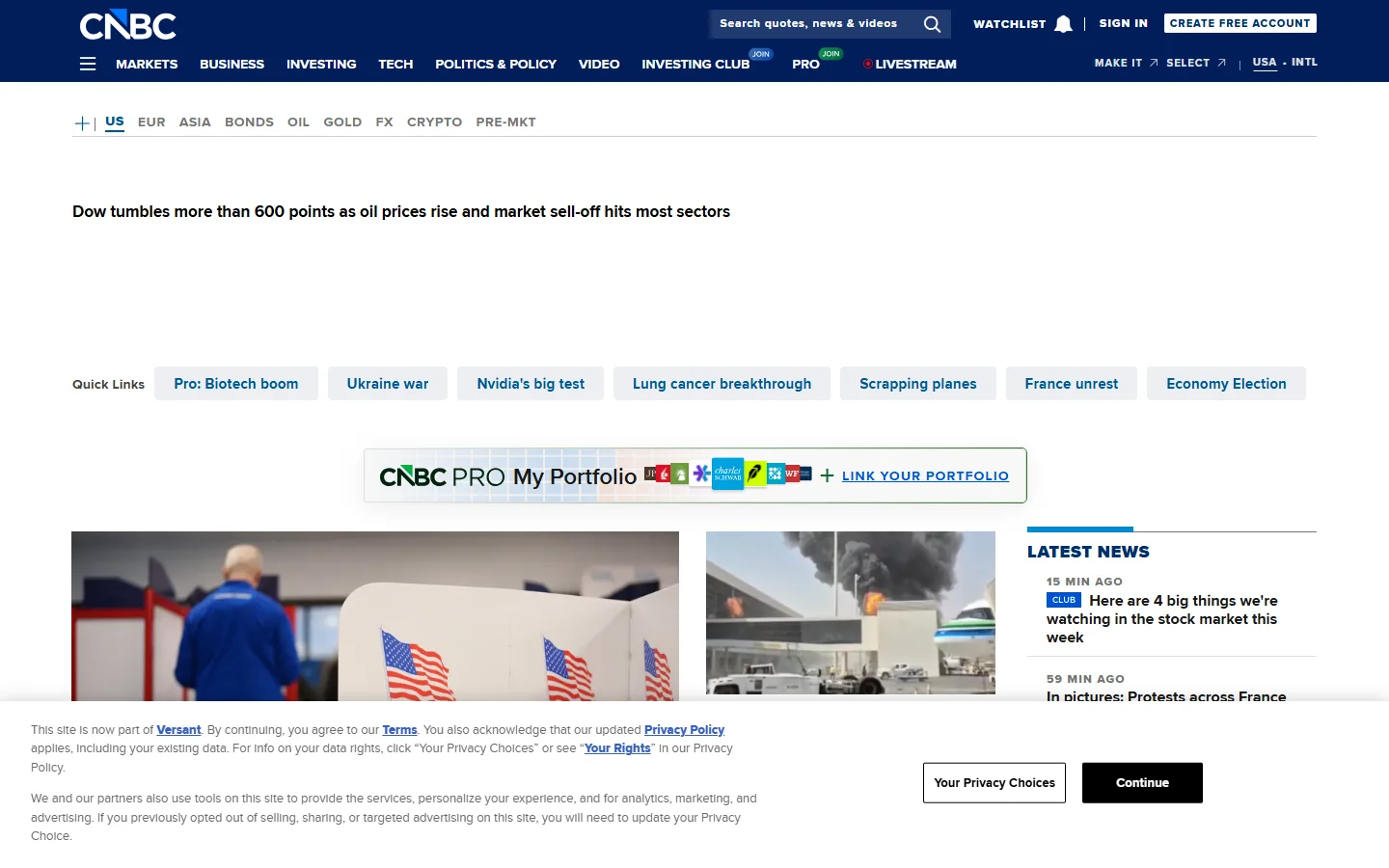Open the Investing menu

[x=321, y=64]
